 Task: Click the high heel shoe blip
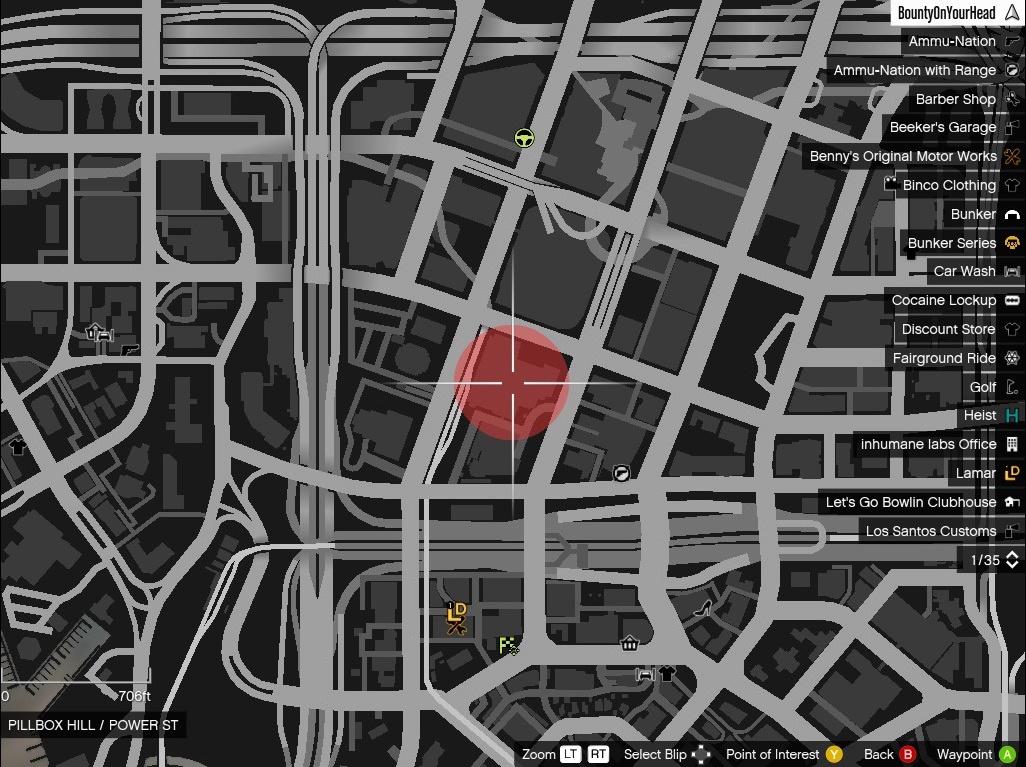click(702, 606)
